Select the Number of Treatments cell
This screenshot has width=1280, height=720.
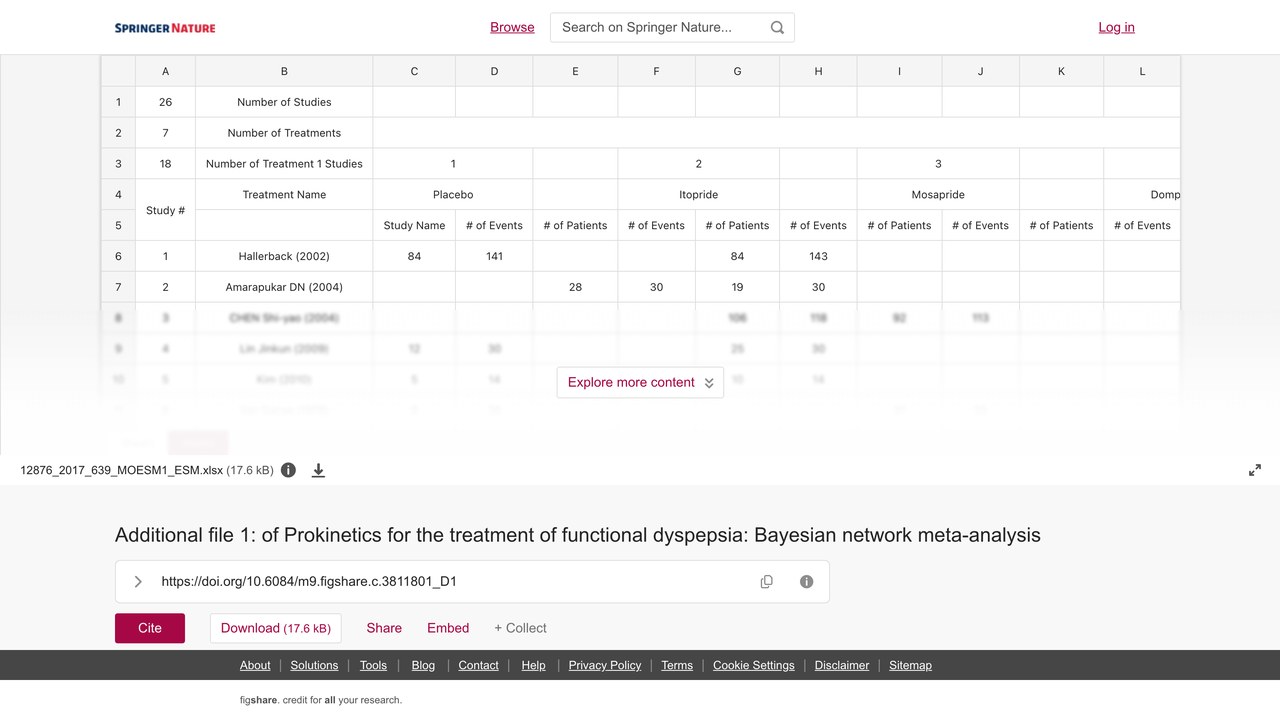[284, 133]
